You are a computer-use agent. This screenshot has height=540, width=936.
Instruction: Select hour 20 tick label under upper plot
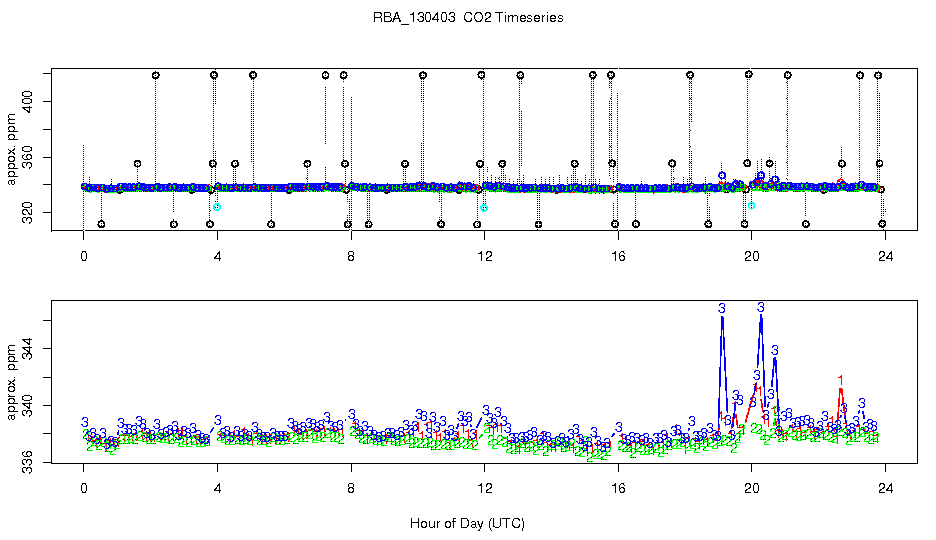pyautogui.click(x=752, y=256)
